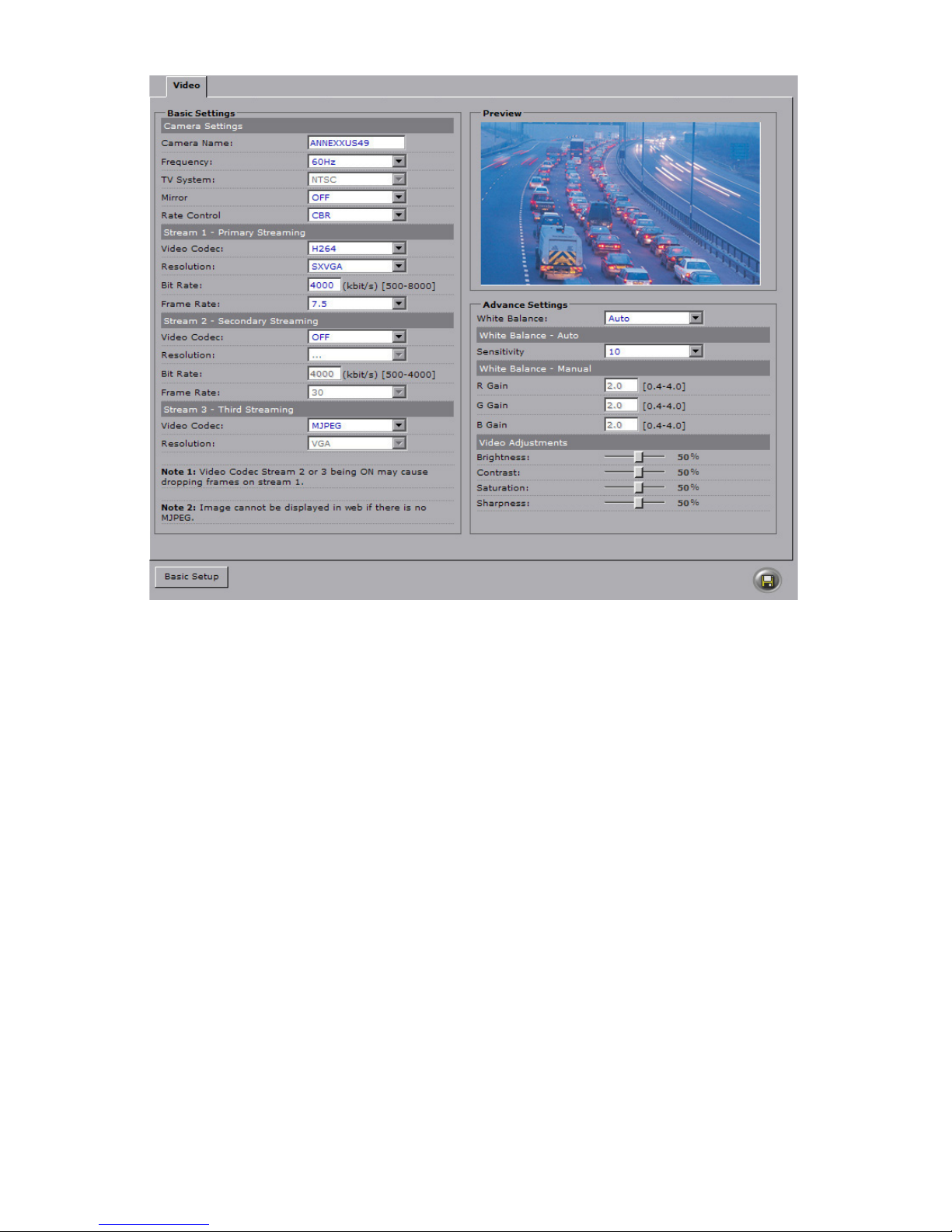Image resolution: width=952 pixels, height=1232 pixels.
Task: Open Stream 1 Video Codec dropdown
Action: pyautogui.click(x=357, y=249)
